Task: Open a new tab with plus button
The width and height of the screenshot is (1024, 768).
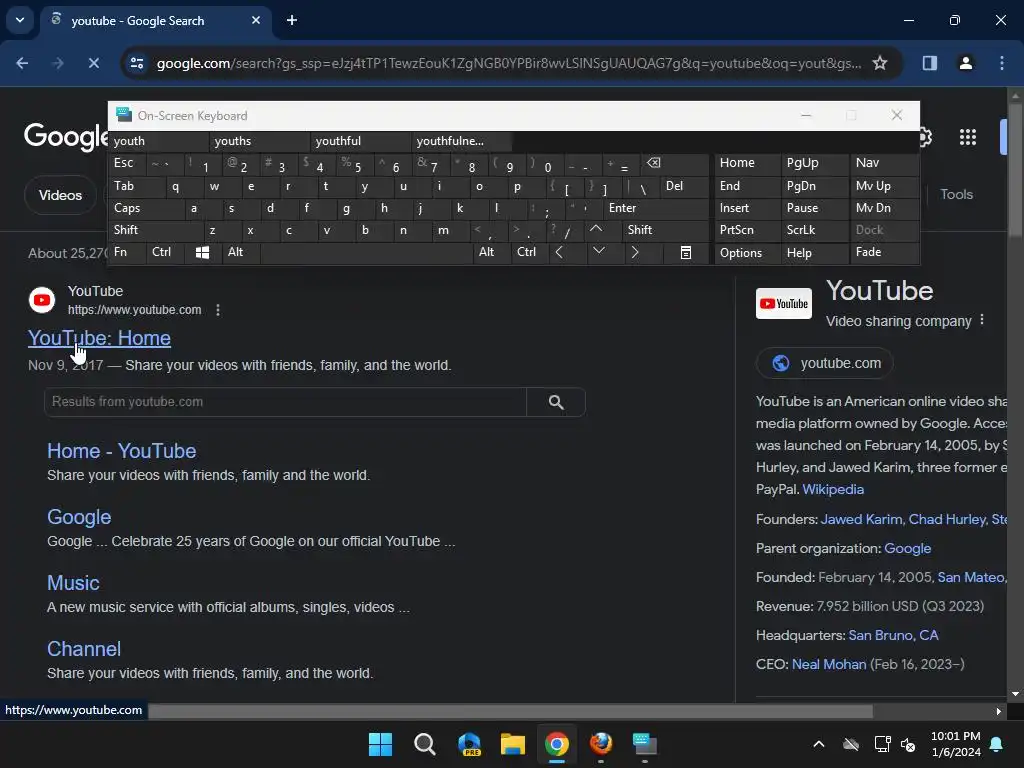Action: click(x=292, y=20)
